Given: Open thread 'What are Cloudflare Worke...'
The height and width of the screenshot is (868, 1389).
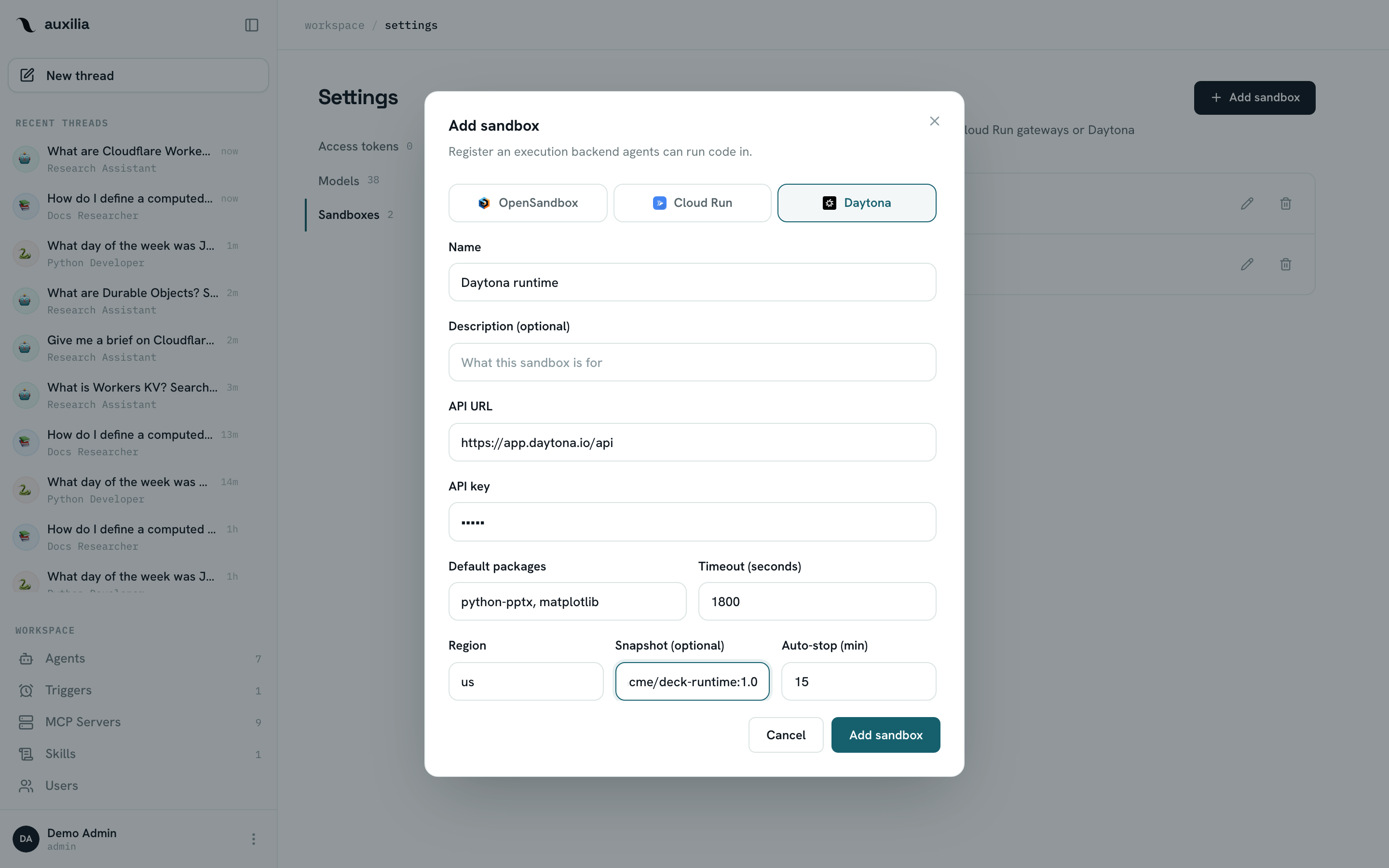Looking at the screenshot, I should (138, 159).
